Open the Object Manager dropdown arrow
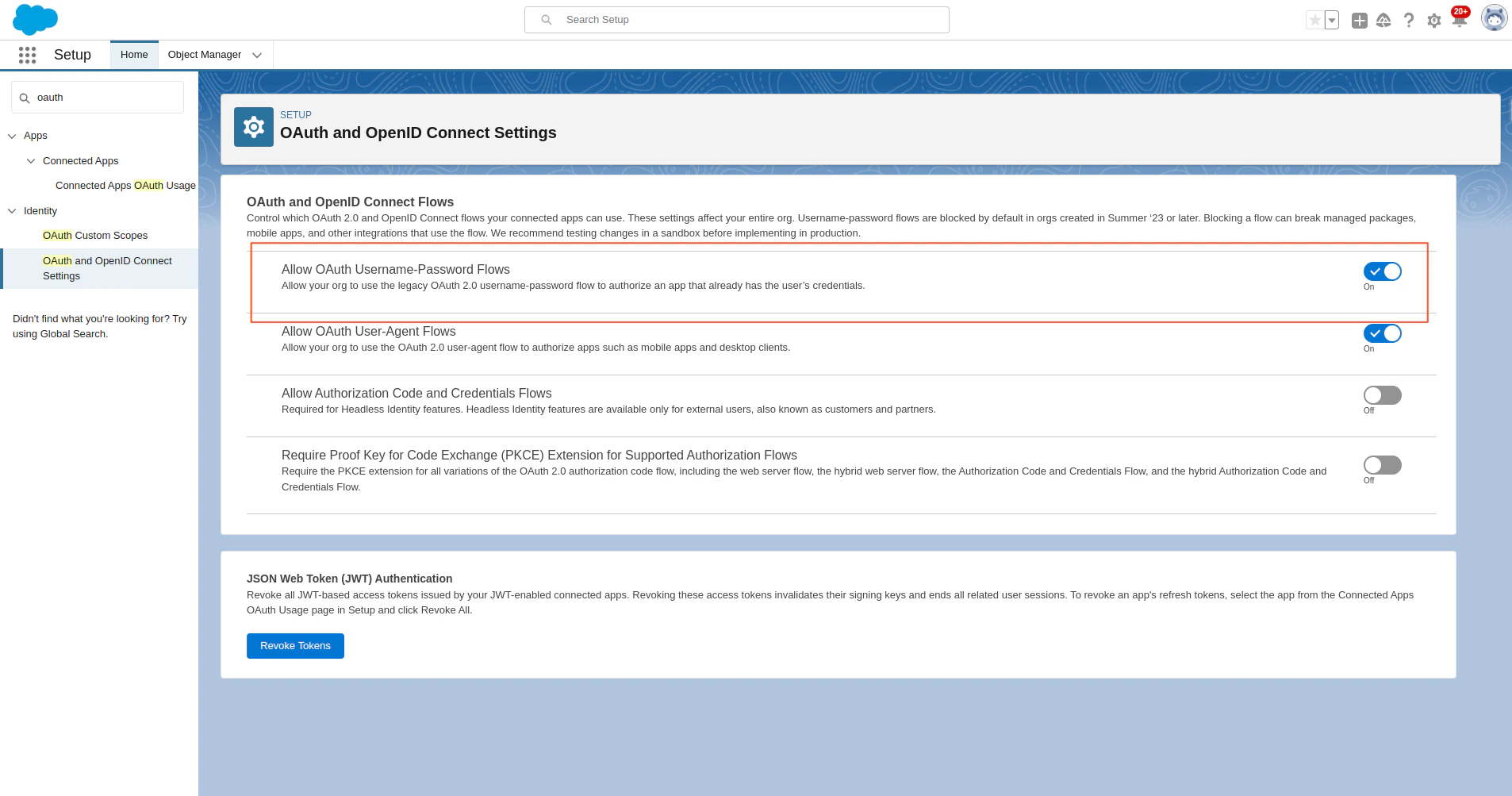 pyautogui.click(x=257, y=55)
